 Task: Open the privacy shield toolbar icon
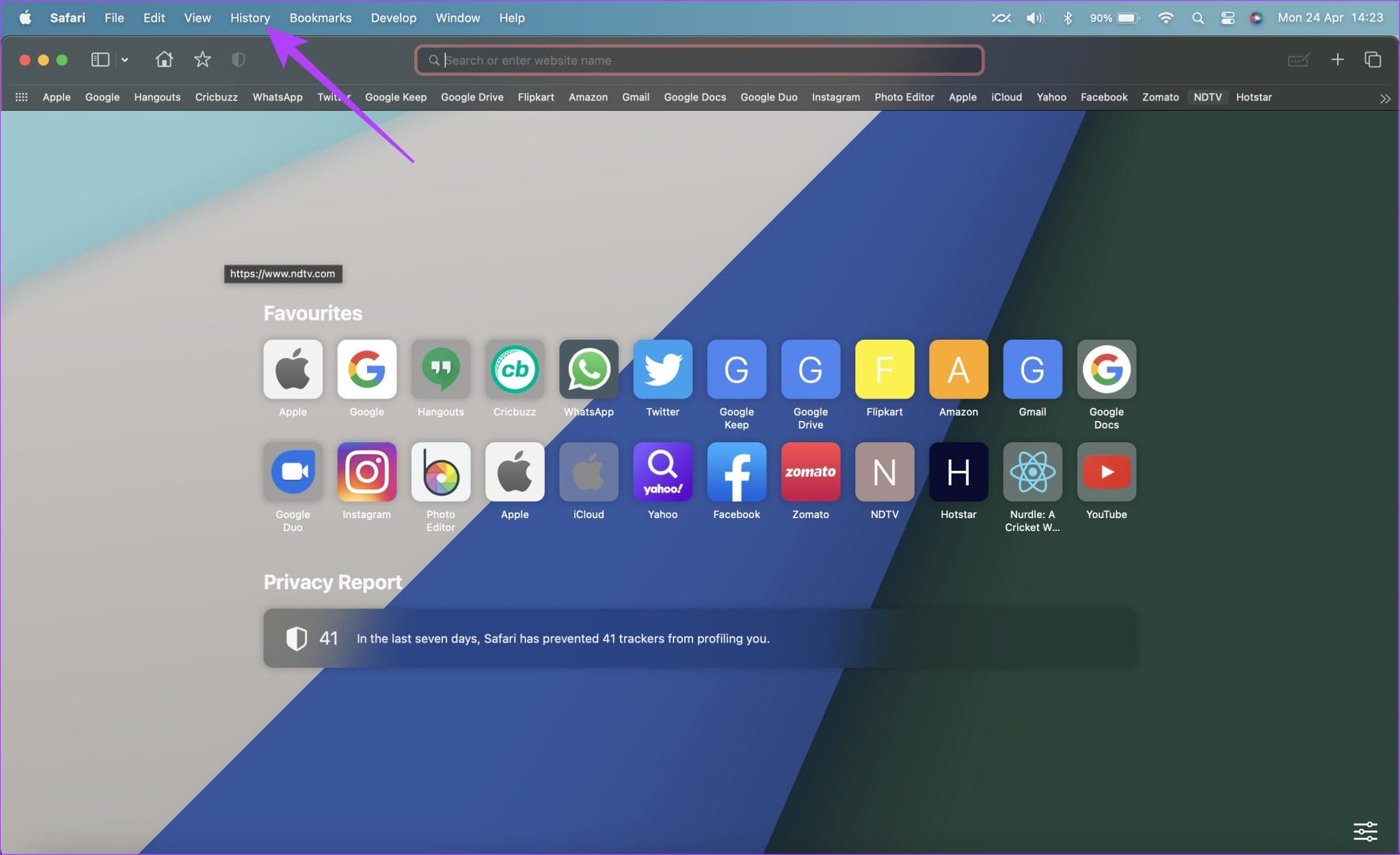(x=238, y=59)
